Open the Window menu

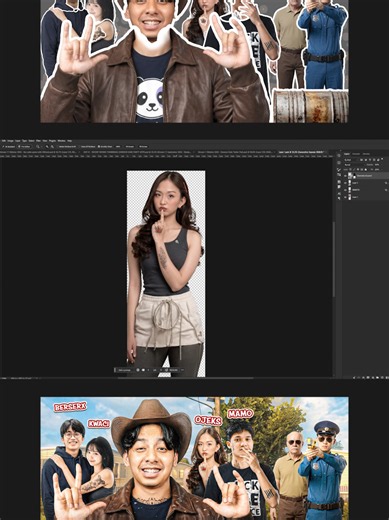(x=61, y=141)
